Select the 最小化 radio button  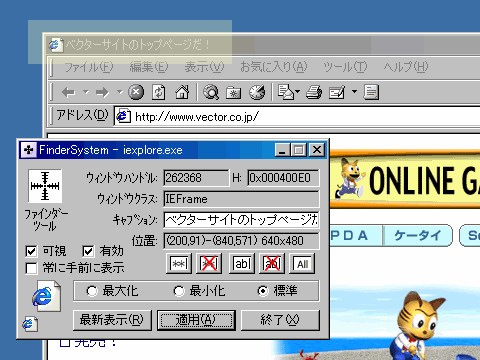pyautogui.click(x=179, y=291)
